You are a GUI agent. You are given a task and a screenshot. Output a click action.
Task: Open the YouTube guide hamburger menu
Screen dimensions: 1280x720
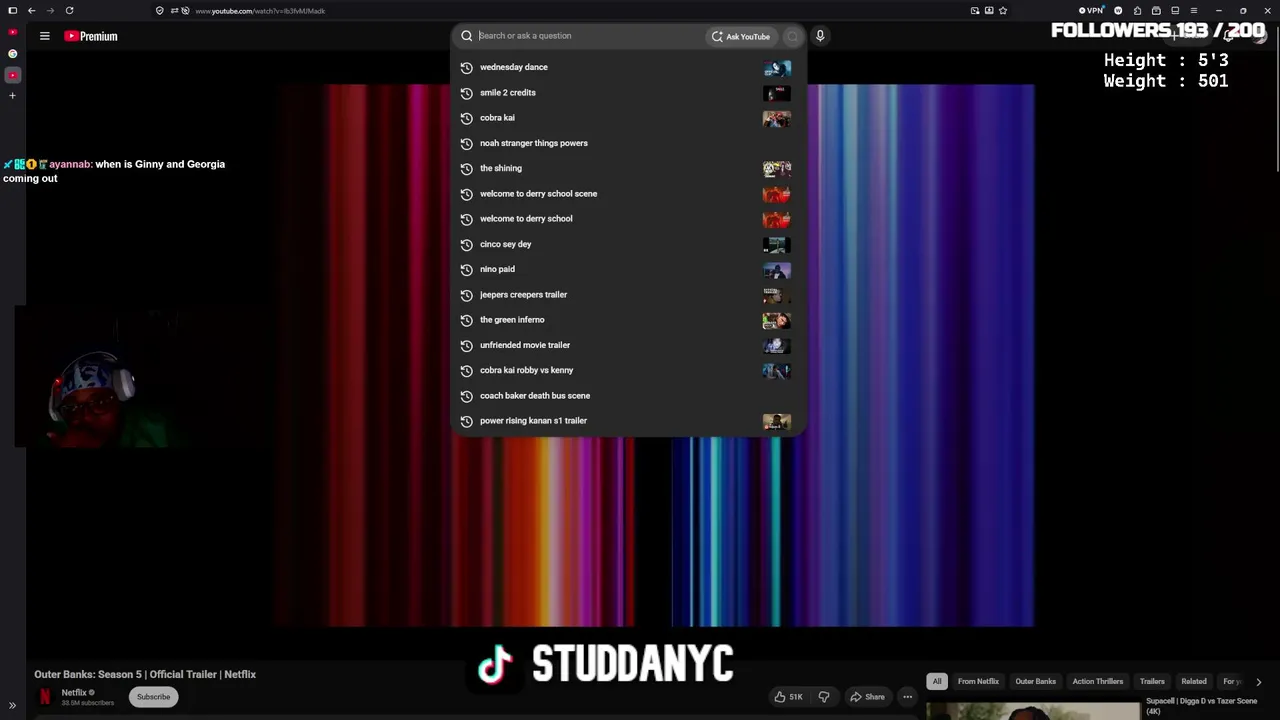[x=44, y=36]
